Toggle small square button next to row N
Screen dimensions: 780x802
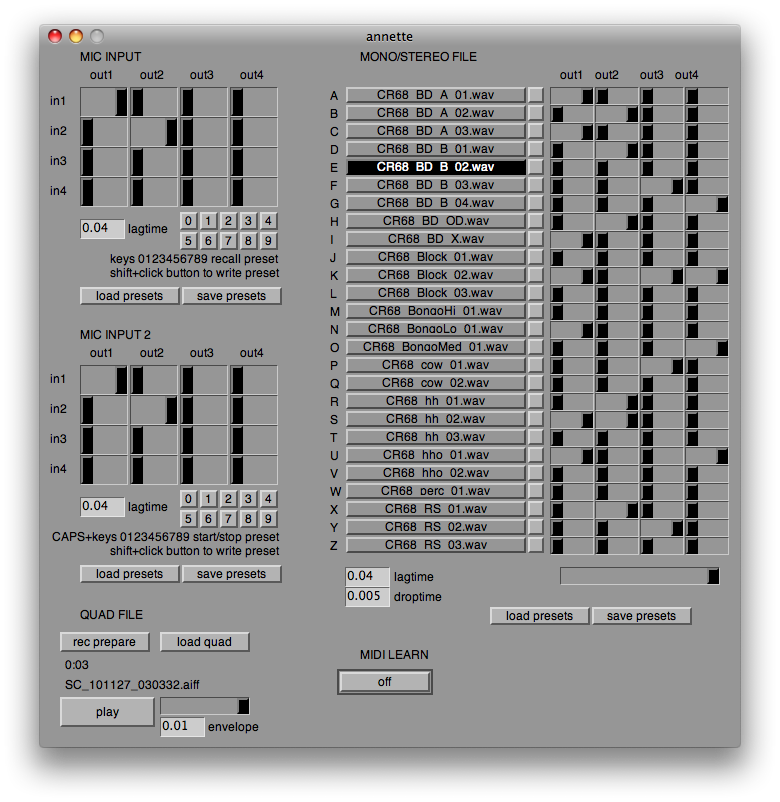536,329
